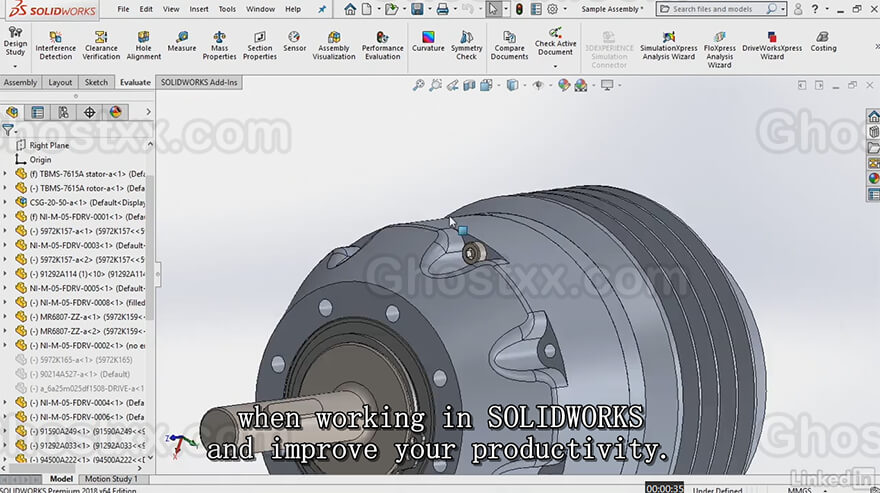Launch Hole Alignment check
This screenshot has height=493, width=880.
coord(144,46)
